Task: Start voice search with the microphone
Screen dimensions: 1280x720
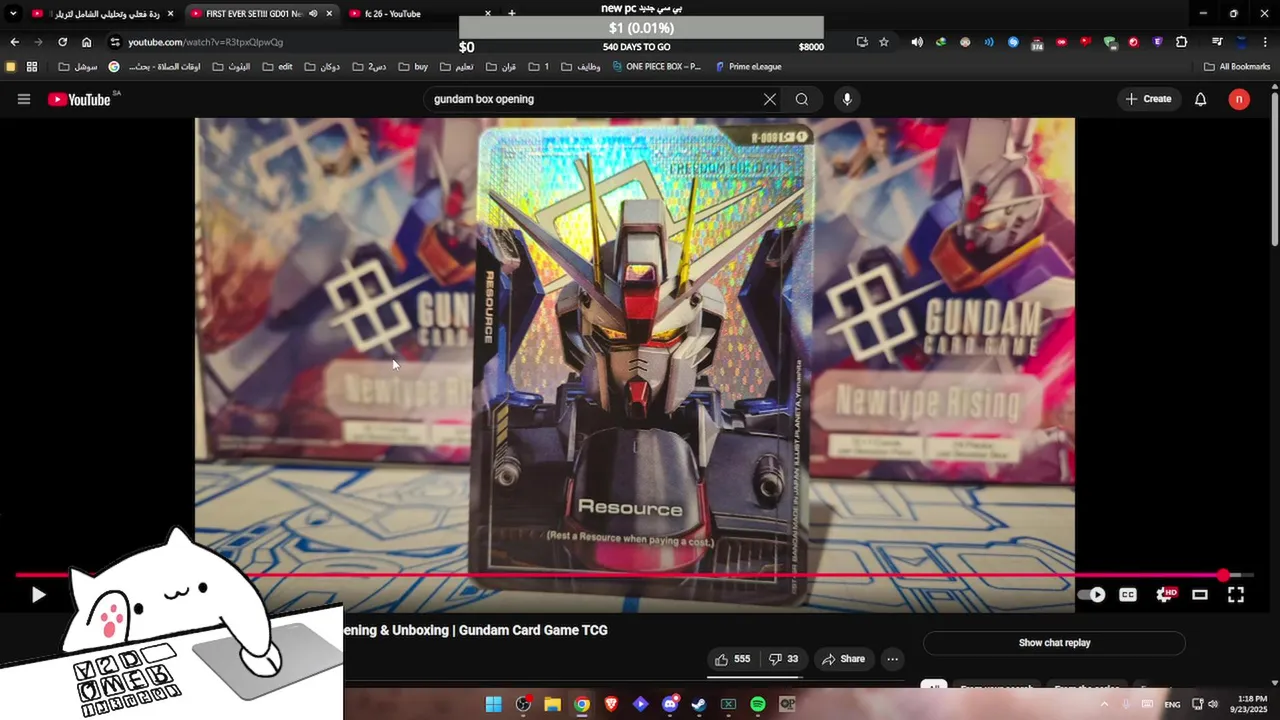Action: coord(847,99)
